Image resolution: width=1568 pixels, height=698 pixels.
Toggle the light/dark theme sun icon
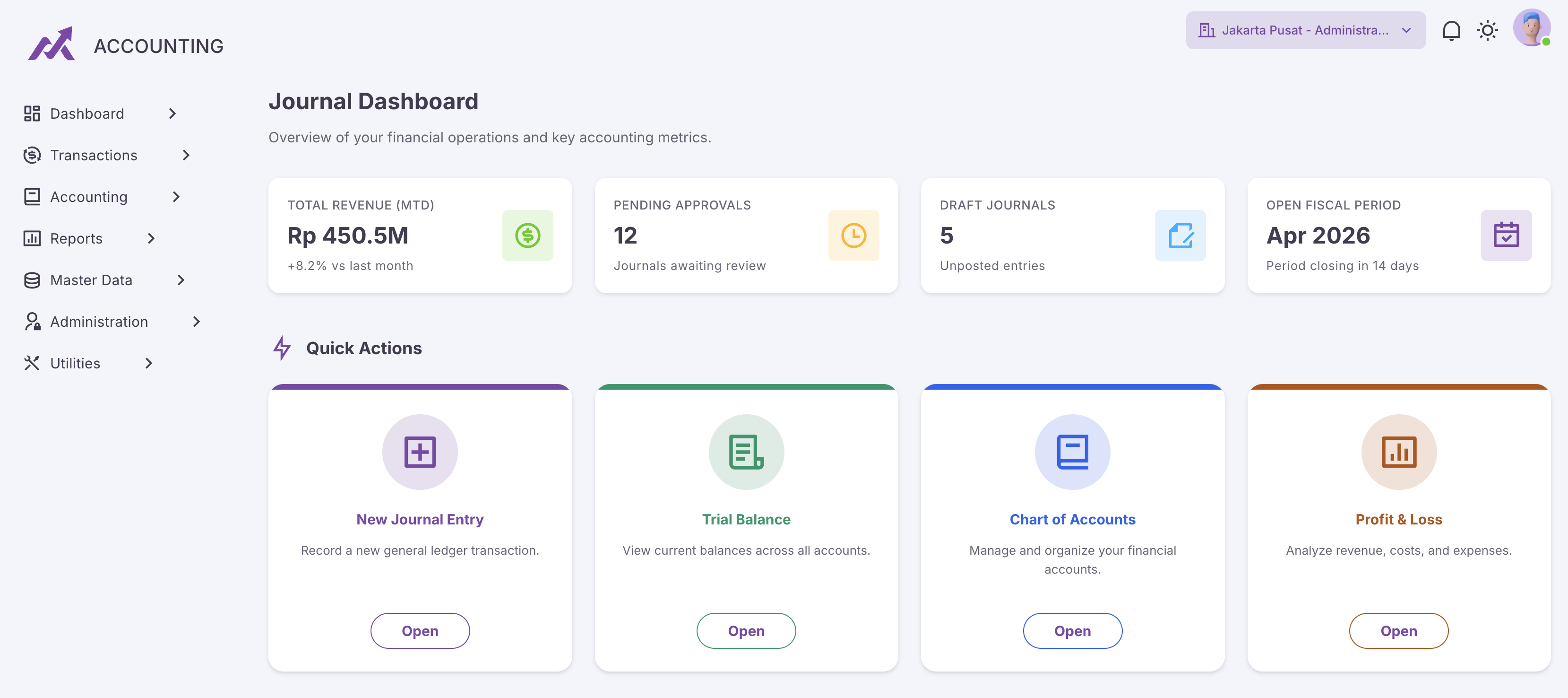pyautogui.click(x=1487, y=30)
